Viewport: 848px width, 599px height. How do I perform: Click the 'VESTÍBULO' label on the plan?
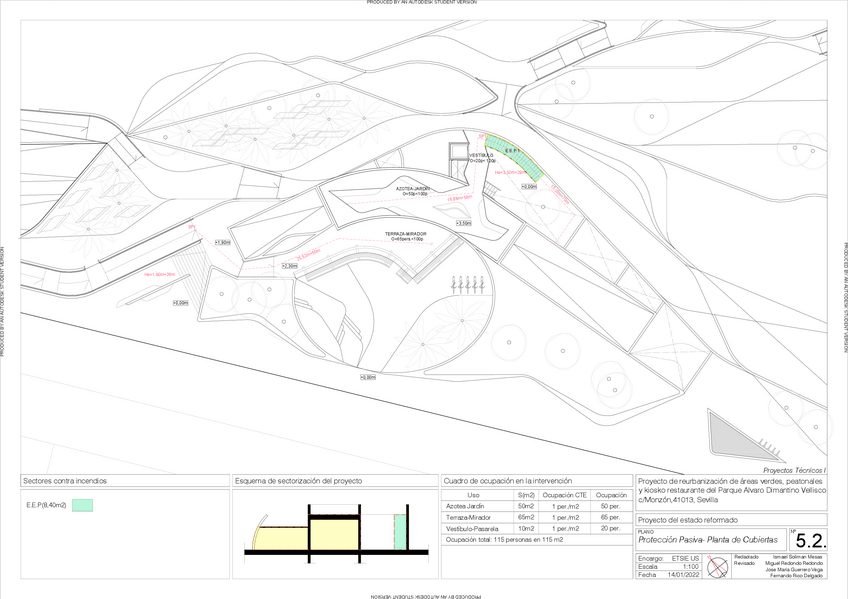point(481,156)
